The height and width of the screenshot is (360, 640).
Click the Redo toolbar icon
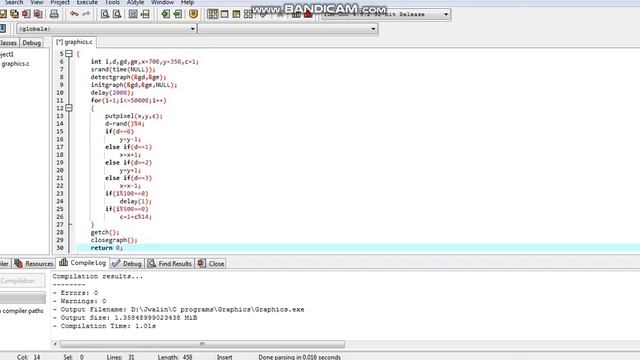tap(86, 14)
